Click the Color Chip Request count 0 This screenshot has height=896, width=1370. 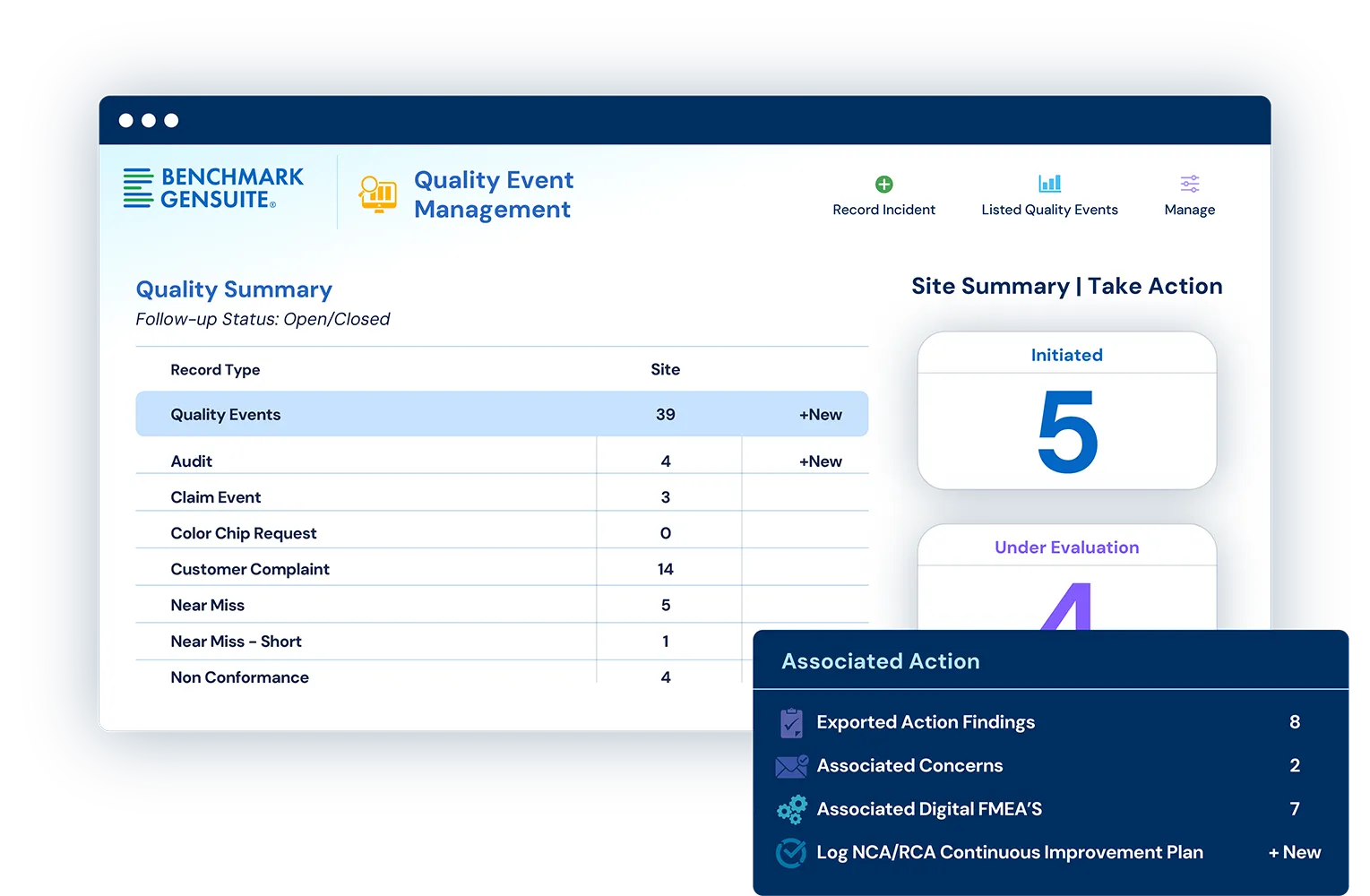pos(665,533)
